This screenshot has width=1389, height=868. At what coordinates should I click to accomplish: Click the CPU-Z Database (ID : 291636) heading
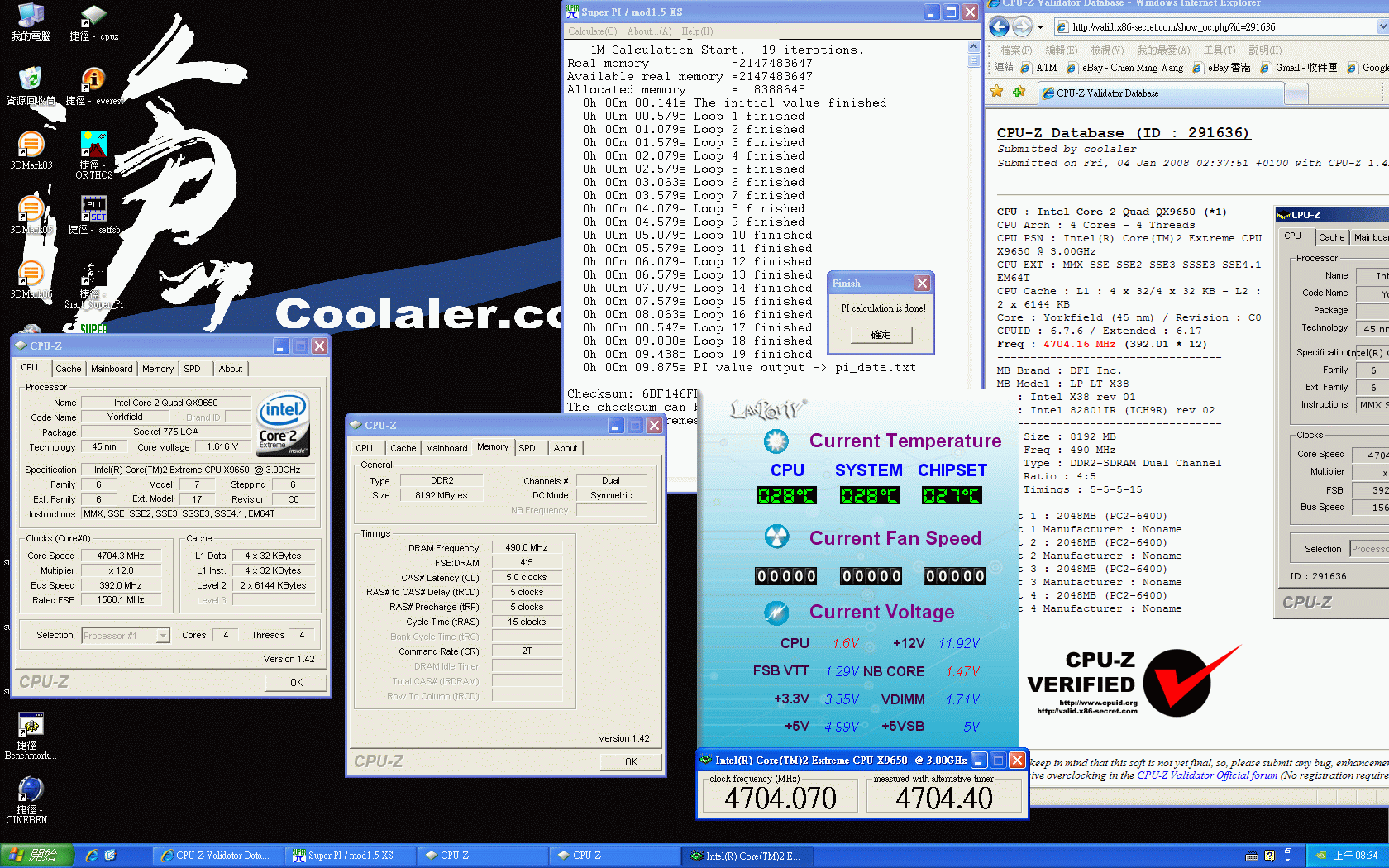(x=1123, y=132)
